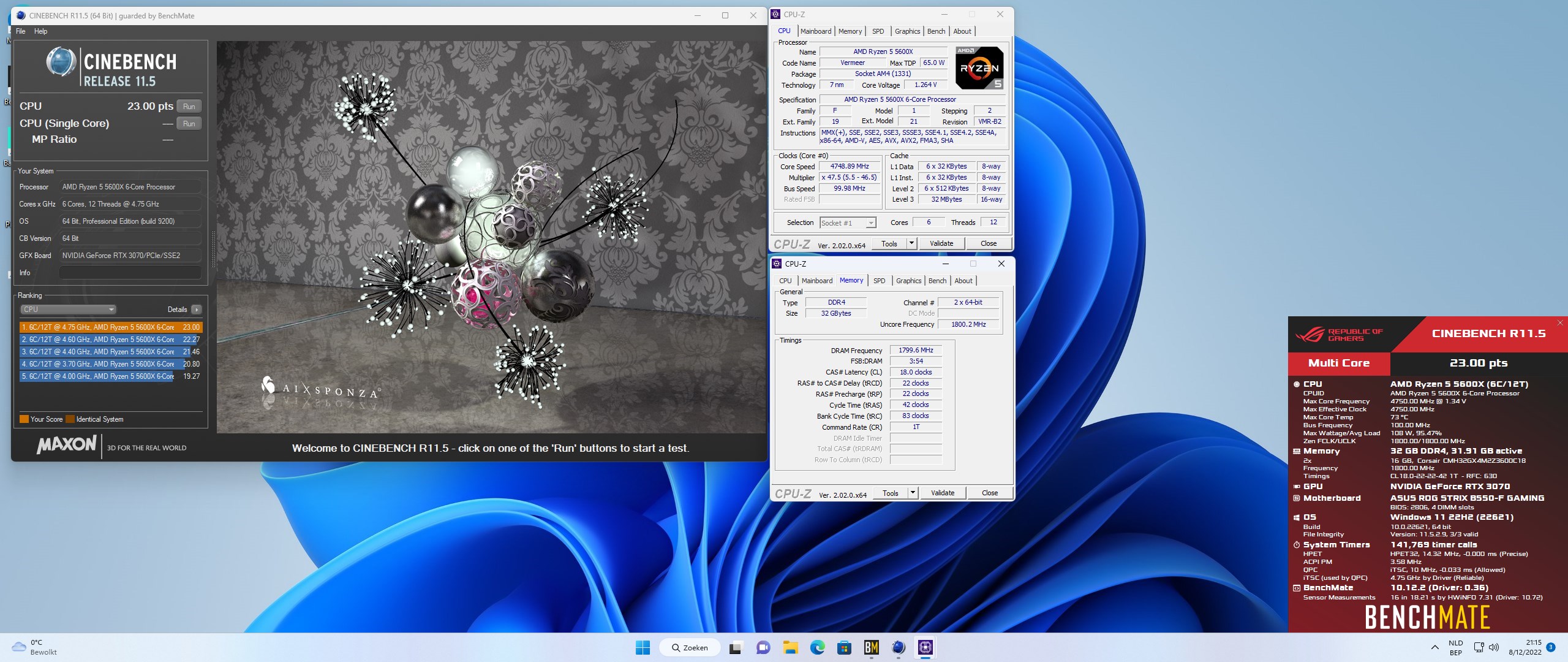The height and width of the screenshot is (662, 1568).
Task: Close the BenchMate result overlay
Action: (x=1560, y=323)
